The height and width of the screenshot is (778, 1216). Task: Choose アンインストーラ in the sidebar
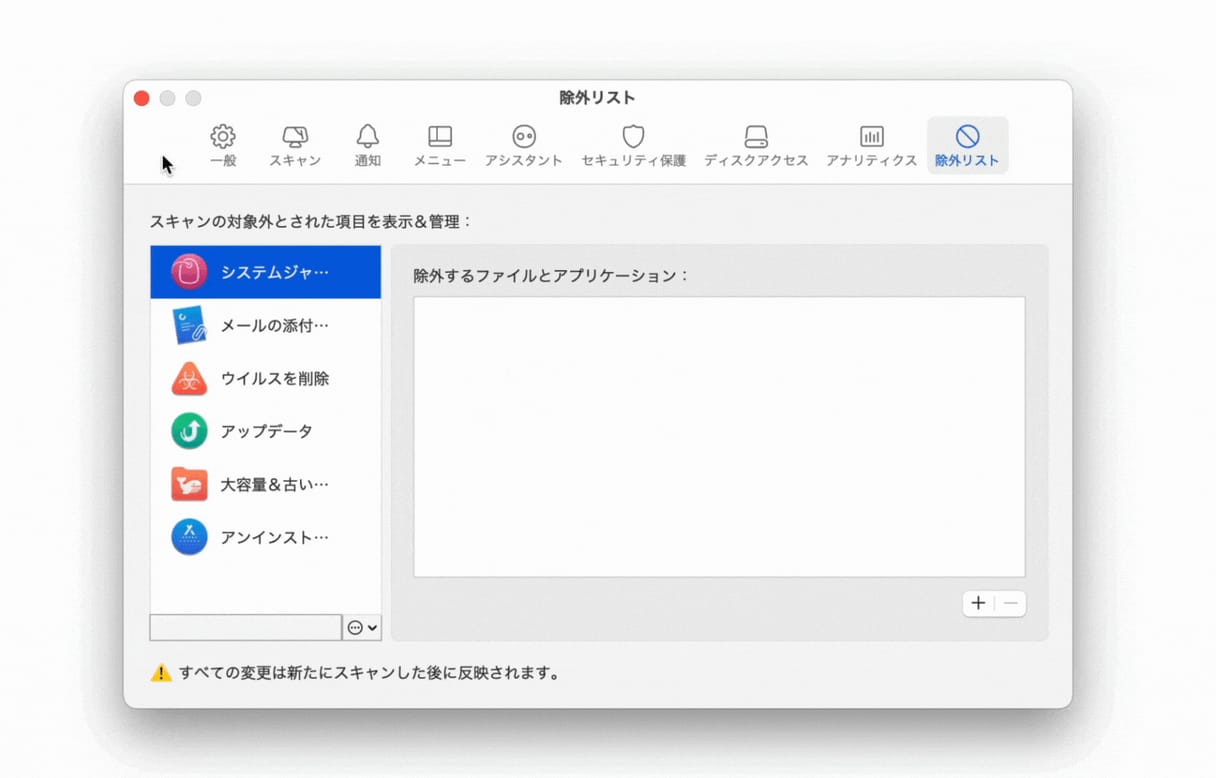pyautogui.click(x=266, y=537)
